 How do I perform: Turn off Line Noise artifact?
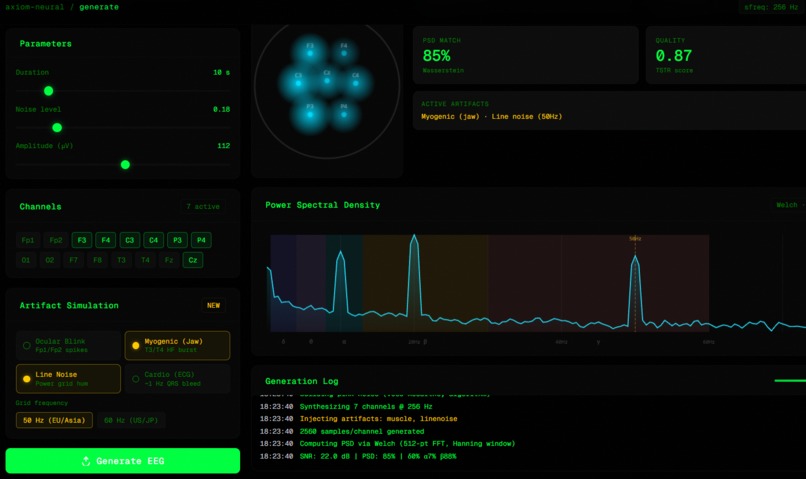tap(68, 379)
